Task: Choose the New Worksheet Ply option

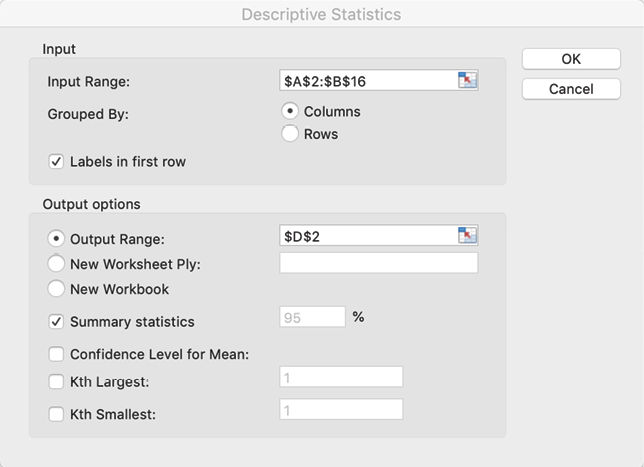Action: click(x=56, y=264)
